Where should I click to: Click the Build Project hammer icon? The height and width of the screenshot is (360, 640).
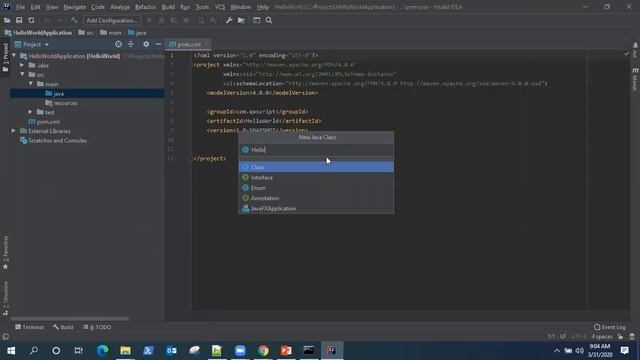[x=74, y=20]
